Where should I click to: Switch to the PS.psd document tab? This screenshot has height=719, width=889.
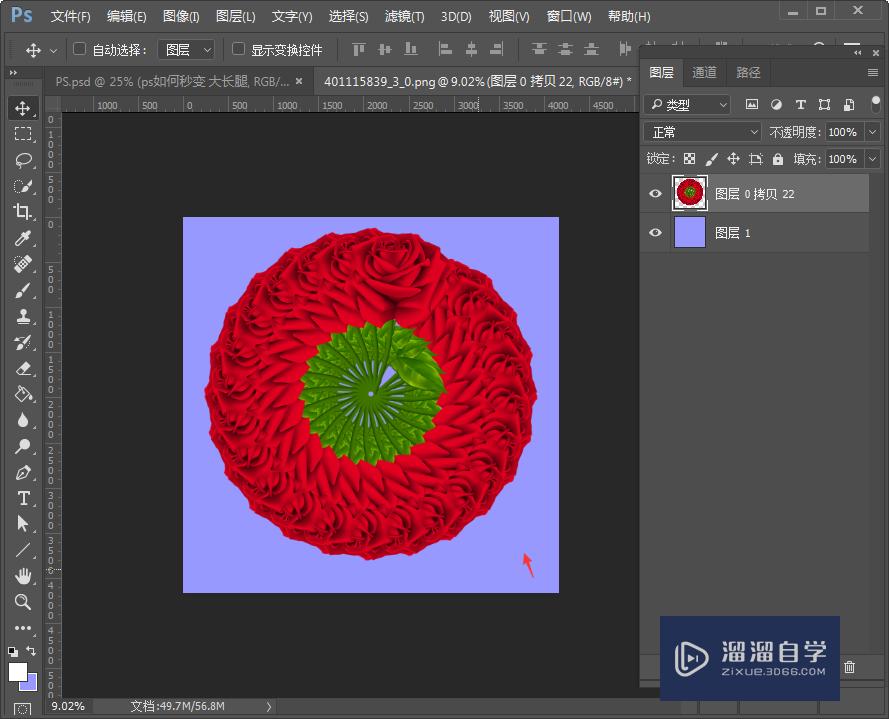tap(172, 81)
